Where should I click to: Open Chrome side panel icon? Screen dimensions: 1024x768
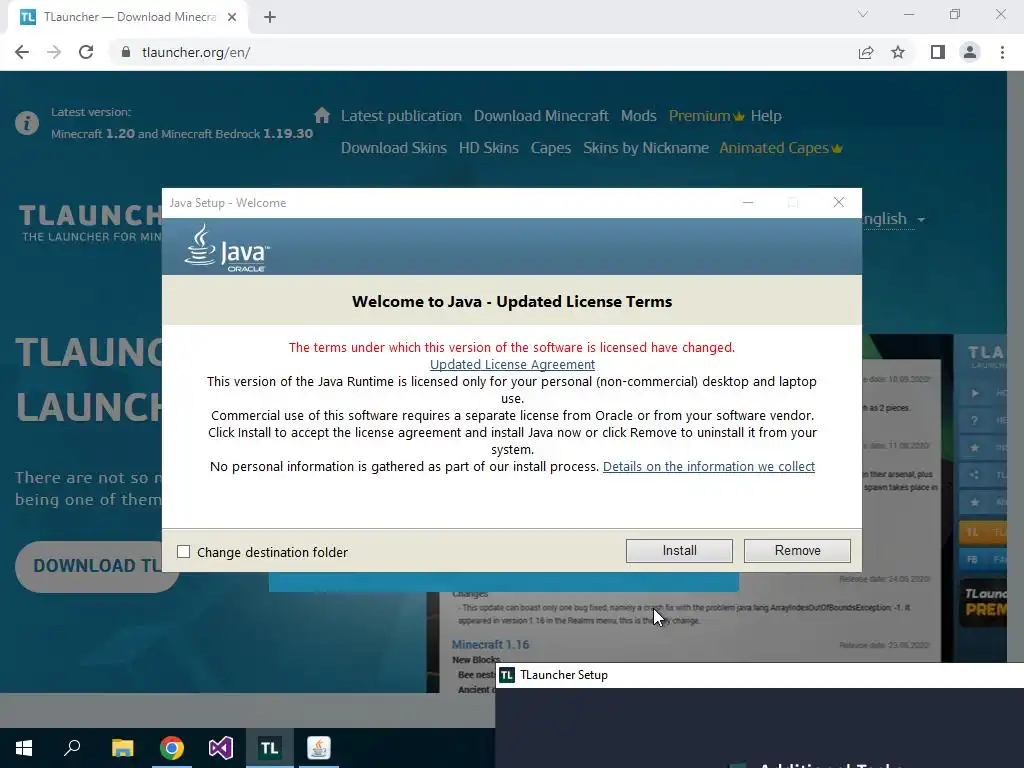tap(938, 52)
